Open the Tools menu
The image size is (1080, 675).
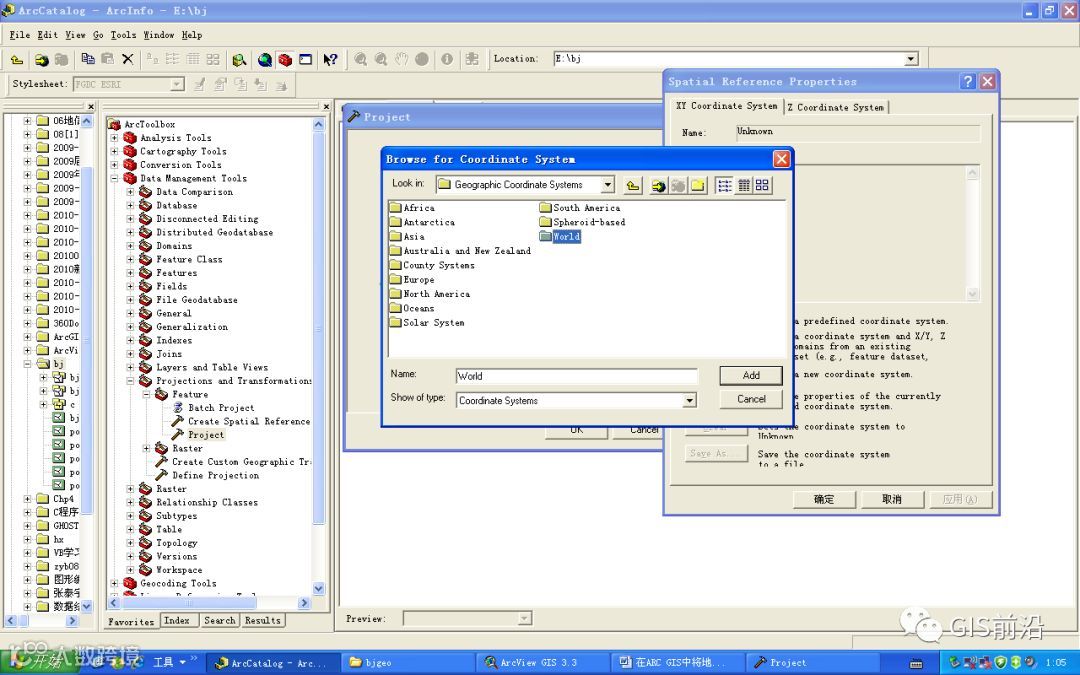123,35
